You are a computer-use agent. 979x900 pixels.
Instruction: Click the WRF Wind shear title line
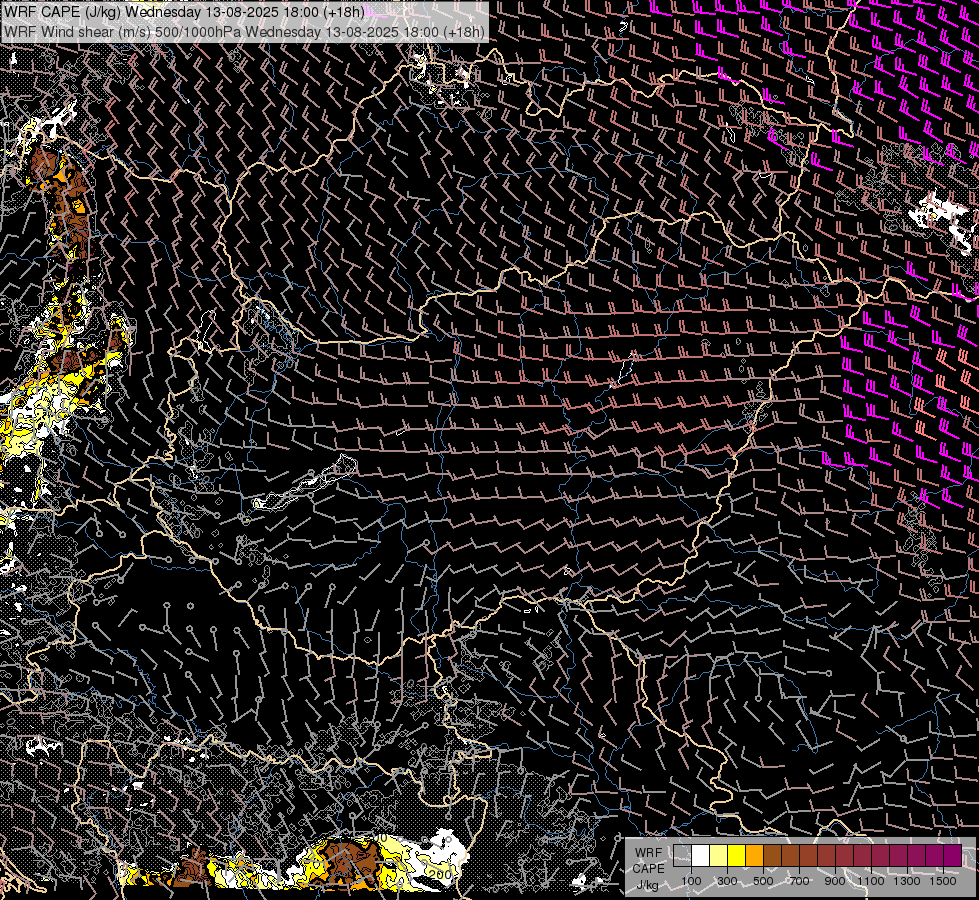(244, 32)
